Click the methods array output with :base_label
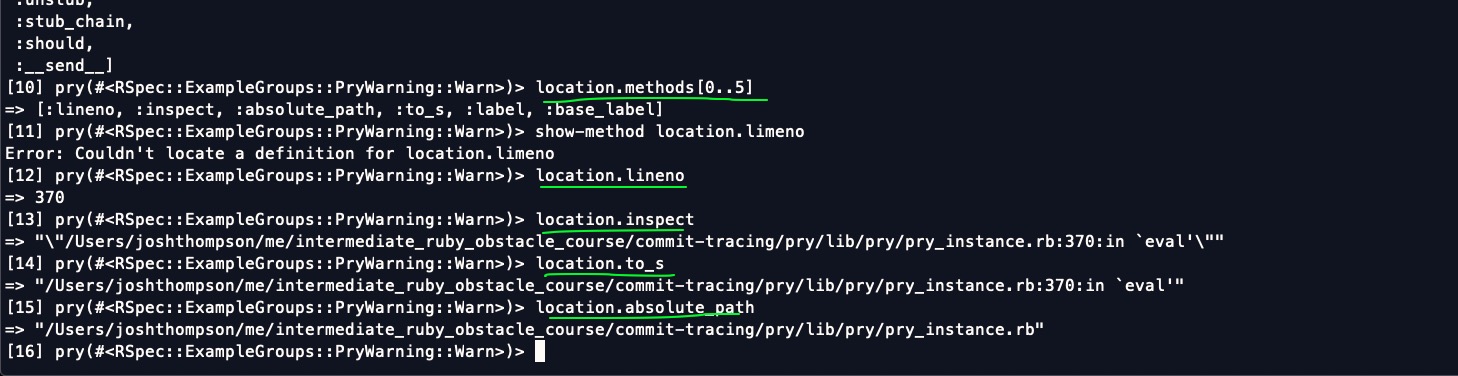Viewport: 1458px width, 376px height. (x=334, y=109)
